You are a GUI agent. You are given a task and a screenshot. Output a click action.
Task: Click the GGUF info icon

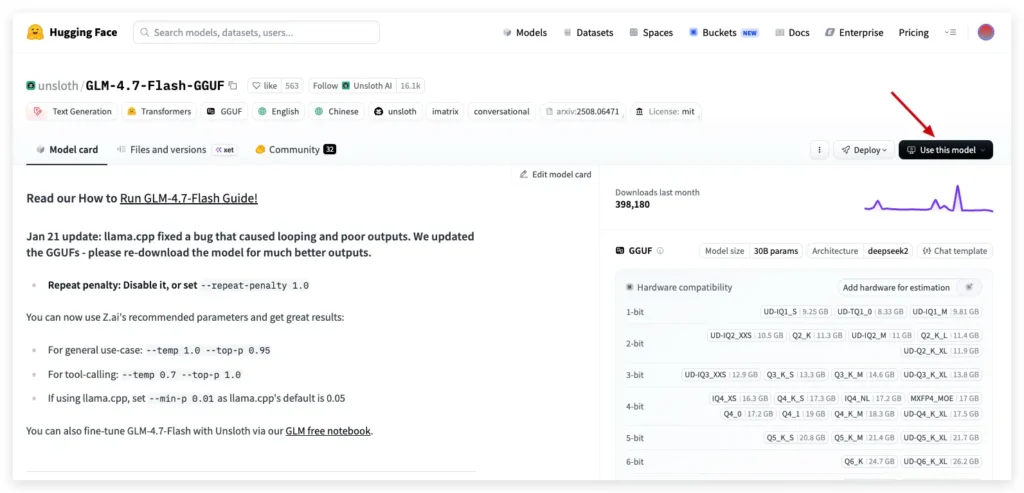(660, 251)
